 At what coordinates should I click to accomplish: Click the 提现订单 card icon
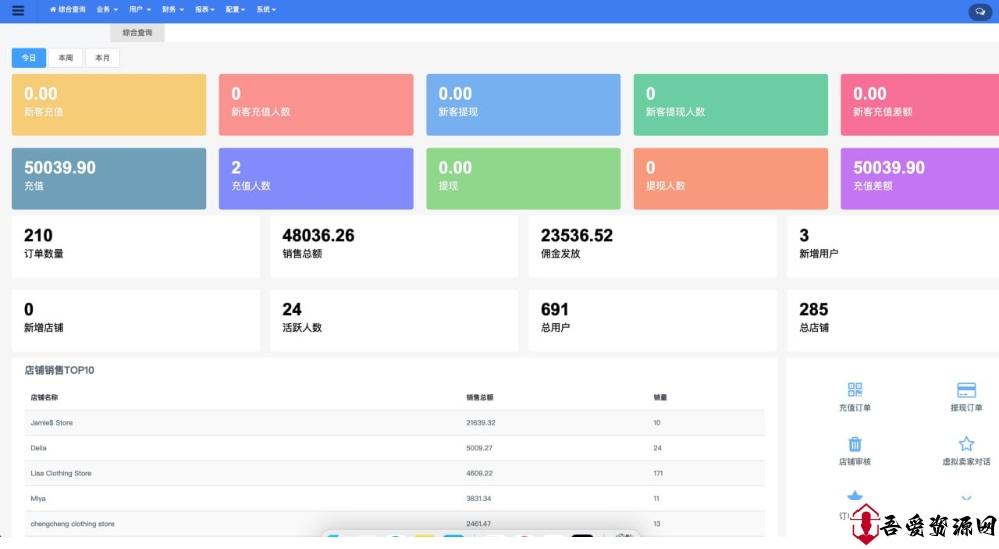click(966, 390)
